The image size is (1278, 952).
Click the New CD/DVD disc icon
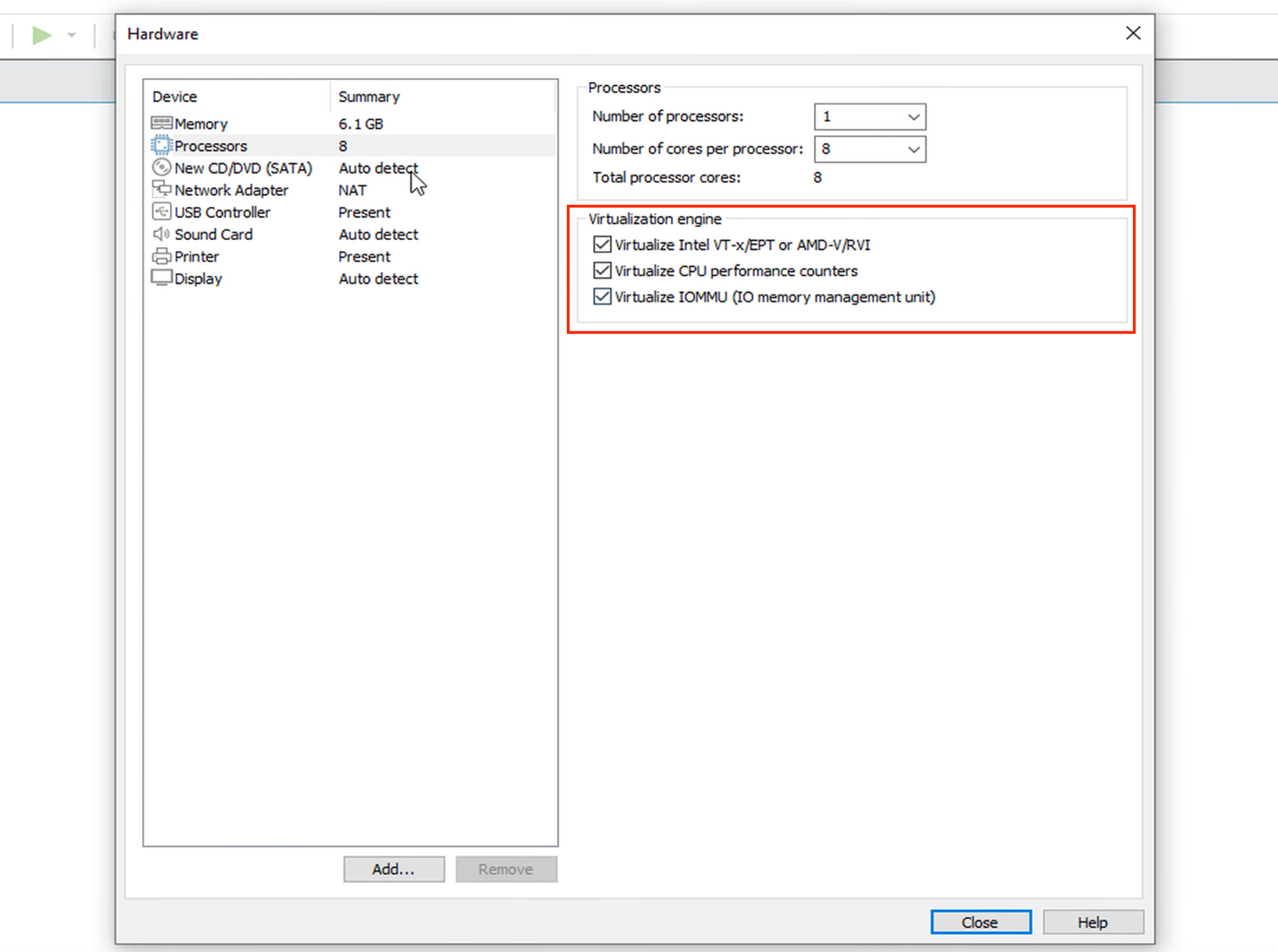click(x=161, y=167)
